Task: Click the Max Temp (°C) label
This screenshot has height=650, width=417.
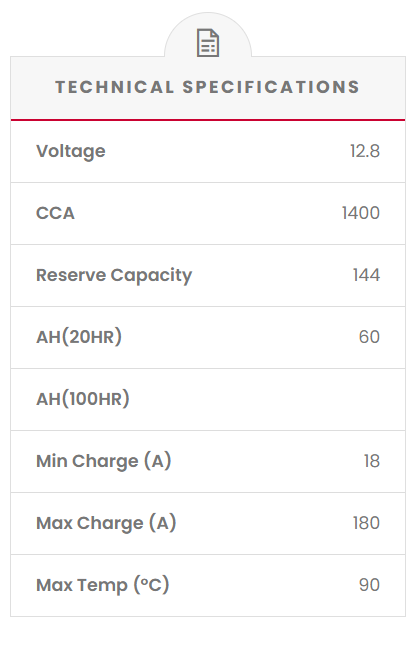Action: pyautogui.click(x=103, y=585)
